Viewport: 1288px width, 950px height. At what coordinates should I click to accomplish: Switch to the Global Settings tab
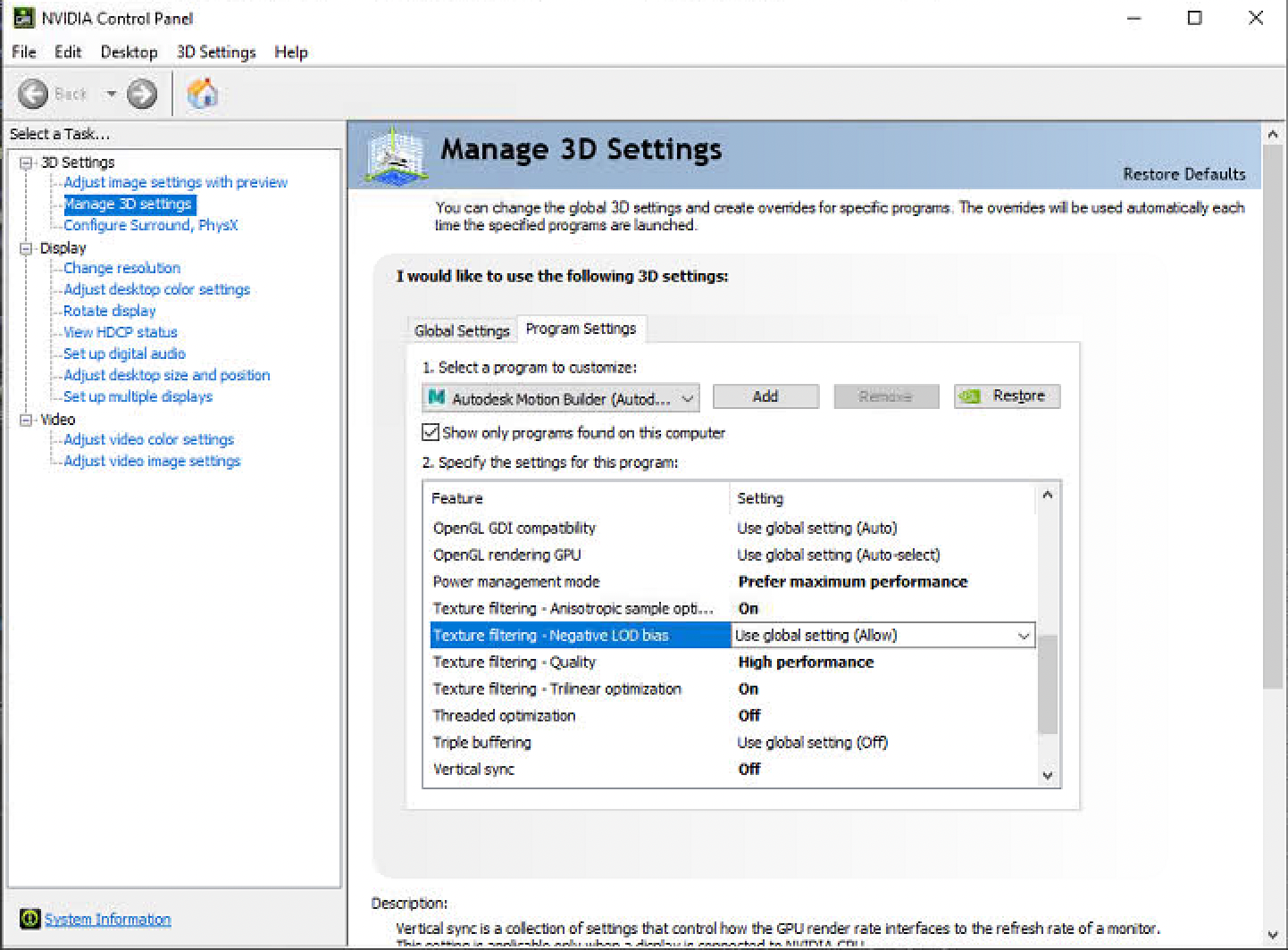[x=462, y=329]
